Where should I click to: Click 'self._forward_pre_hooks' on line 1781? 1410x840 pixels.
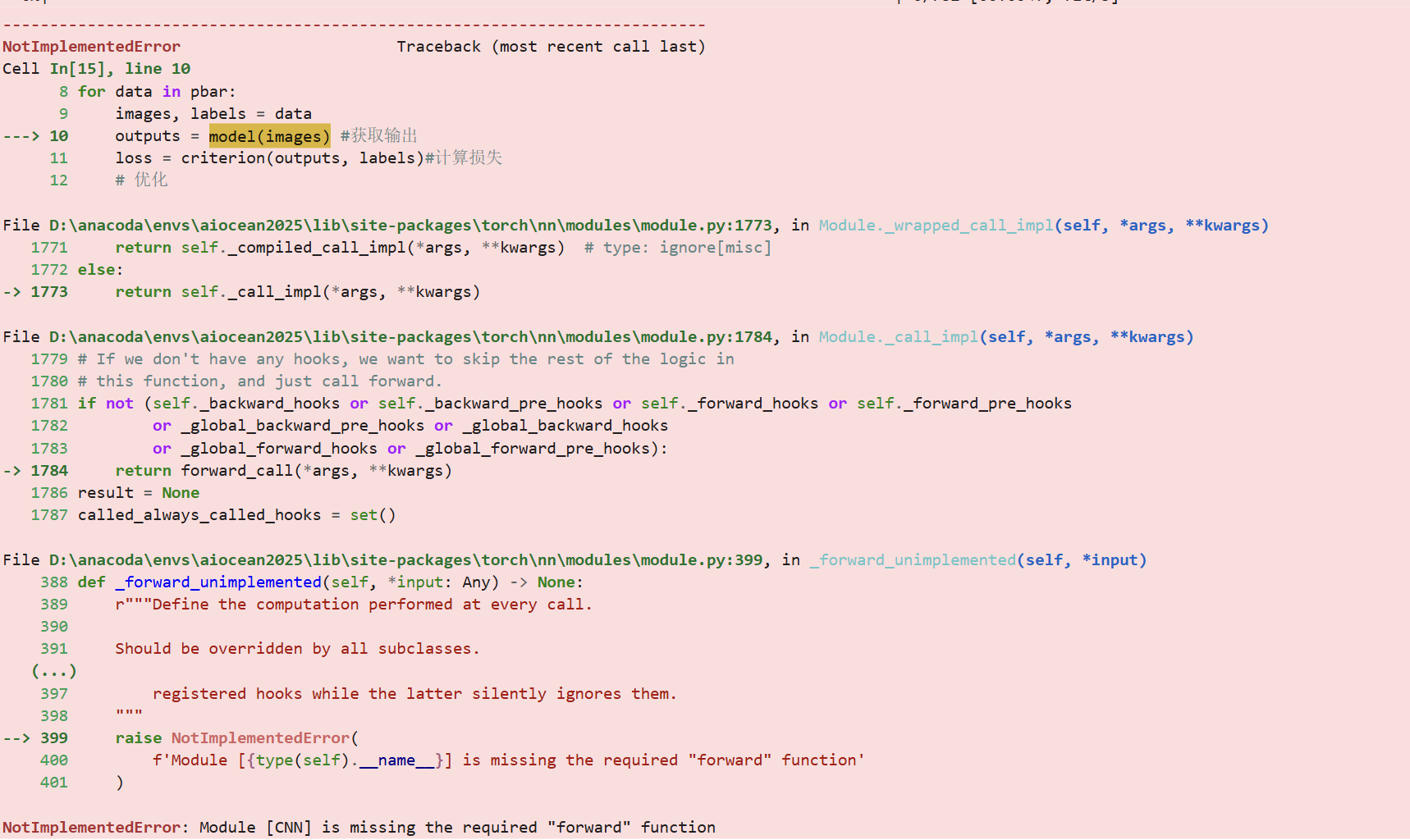tap(964, 404)
